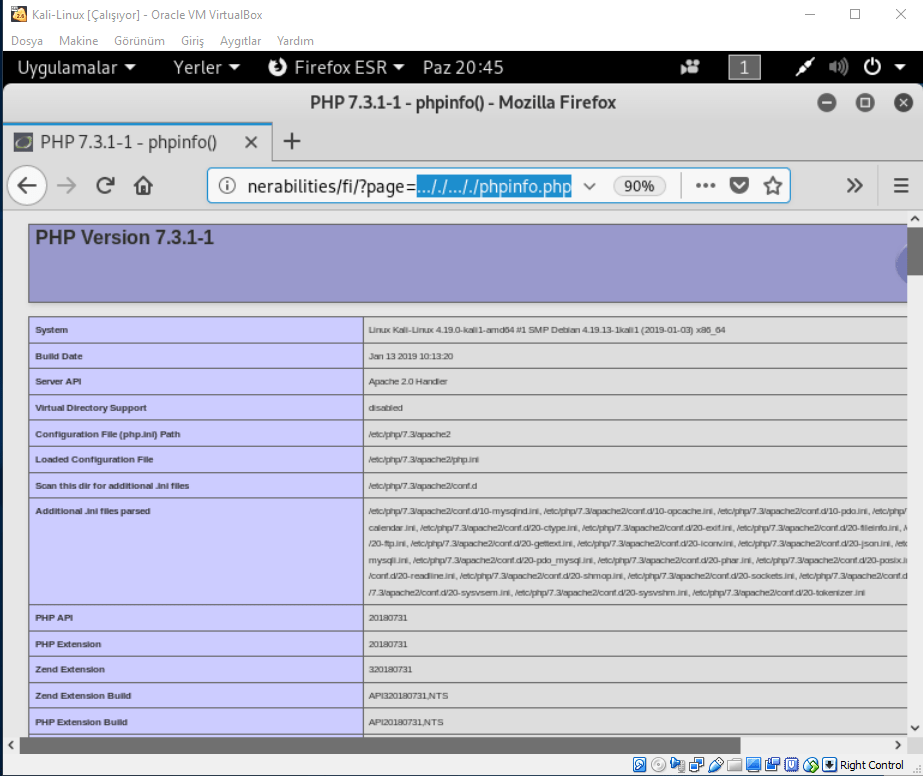Open the Uygulamalar applications menu
The width and height of the screenshot is (923, 776).
pos(76,68)
